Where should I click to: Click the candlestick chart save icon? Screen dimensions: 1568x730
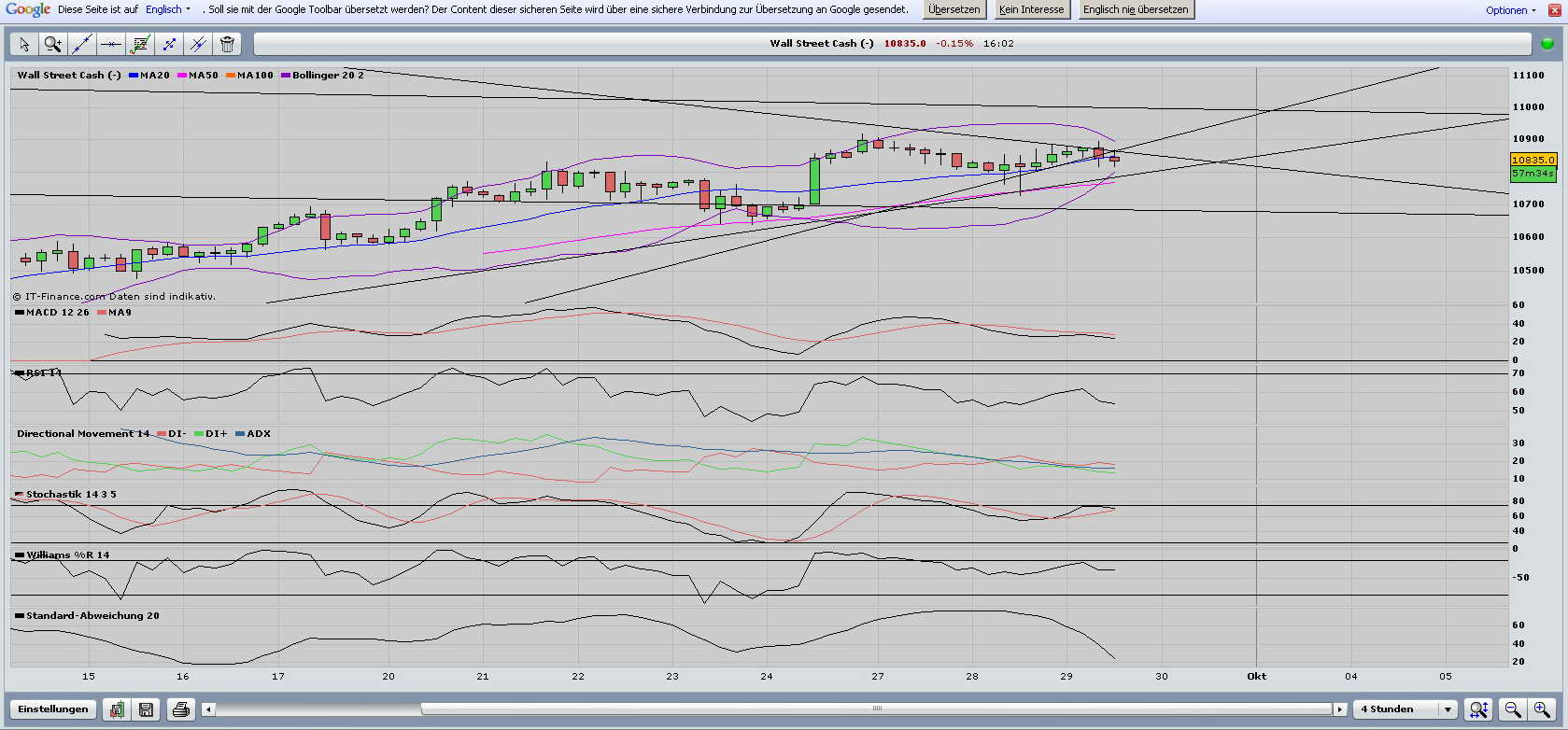coord(117,709)
